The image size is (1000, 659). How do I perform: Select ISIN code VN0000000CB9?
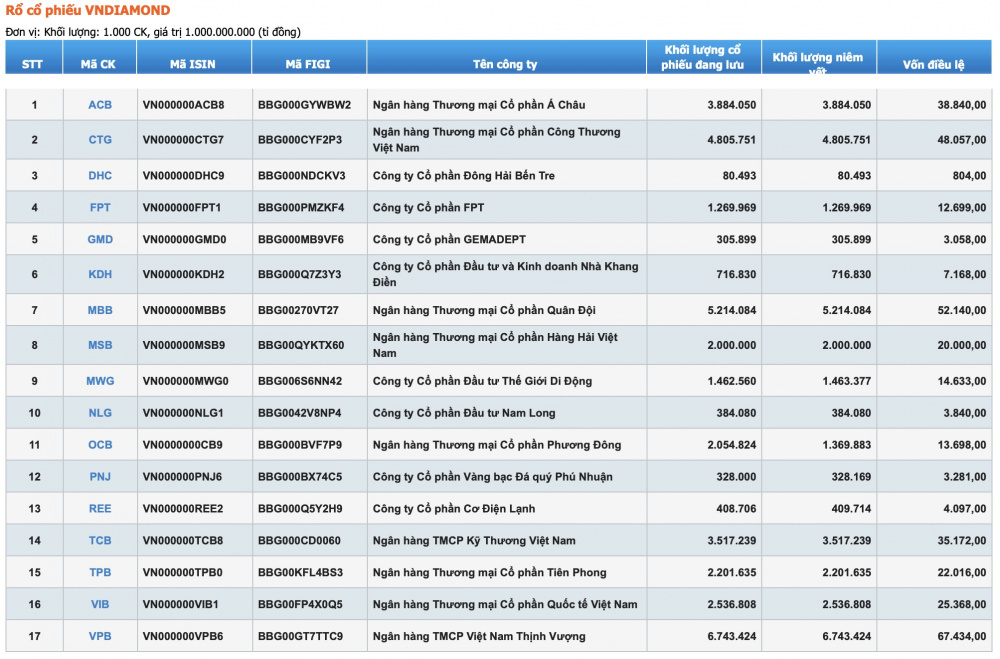tap(183, 445)
